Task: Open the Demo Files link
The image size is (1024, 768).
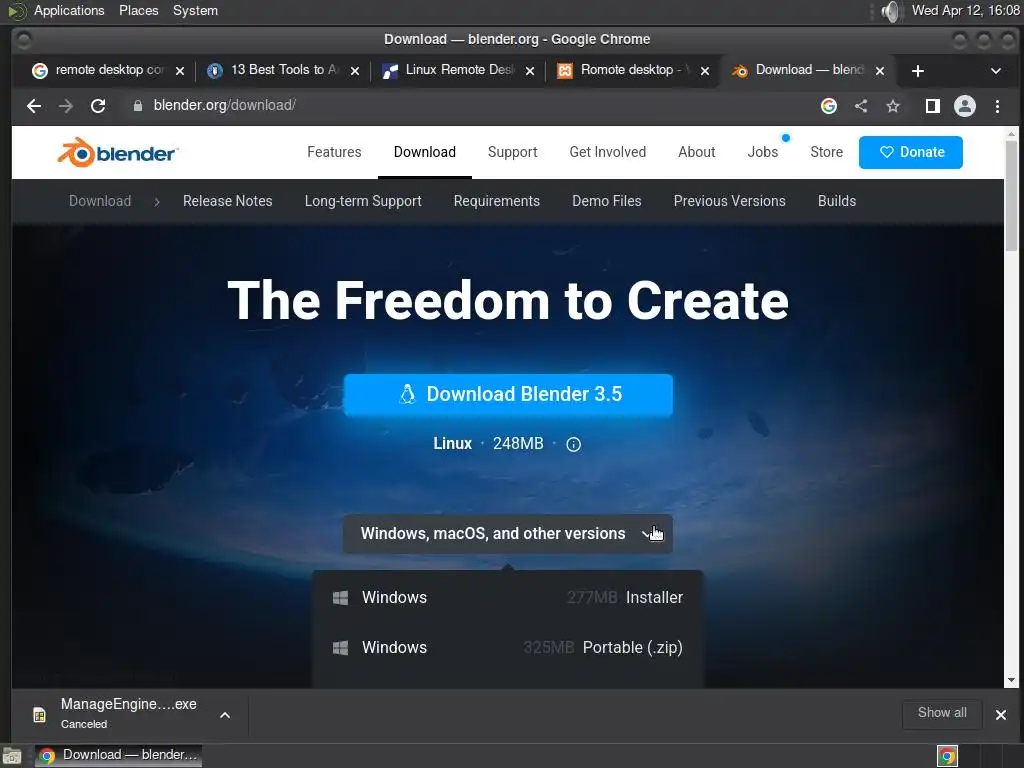Action: (x=607, y=201)
